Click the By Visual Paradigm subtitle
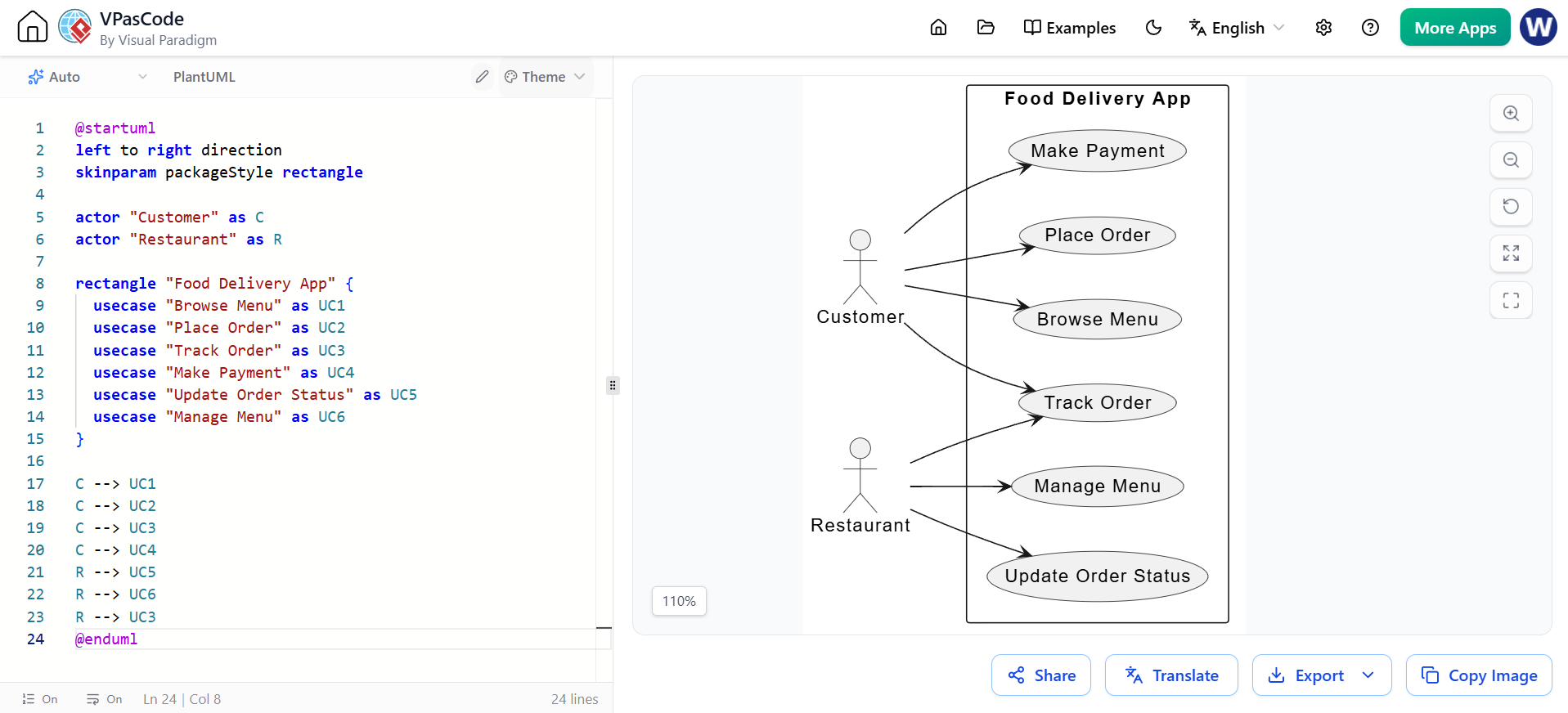 coord(158,40)
